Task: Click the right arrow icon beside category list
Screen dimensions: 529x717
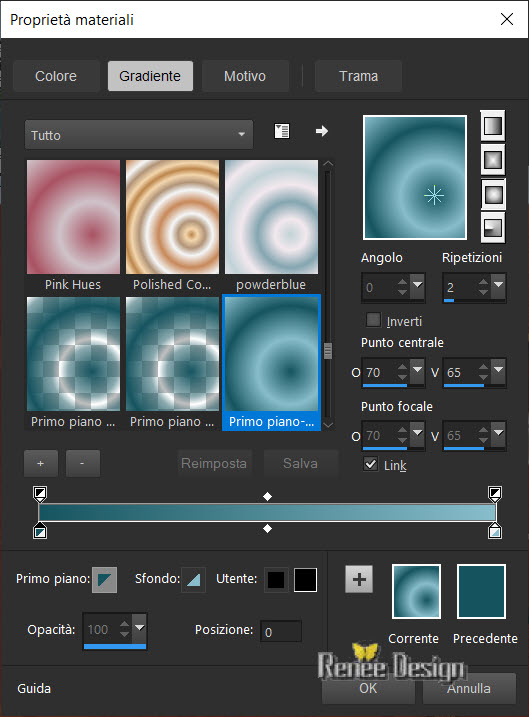Action: [322, 131]
